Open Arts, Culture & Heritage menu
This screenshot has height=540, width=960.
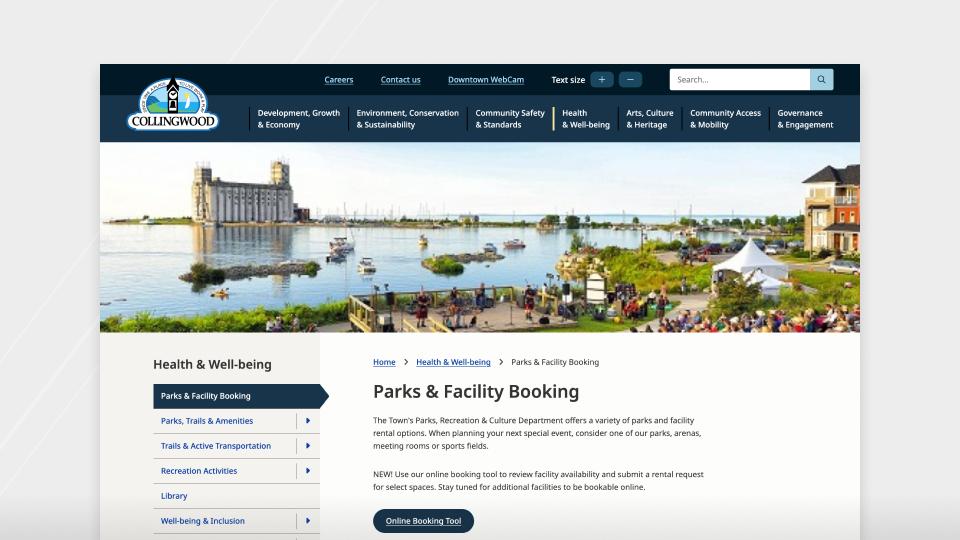[x=649, y=119]
